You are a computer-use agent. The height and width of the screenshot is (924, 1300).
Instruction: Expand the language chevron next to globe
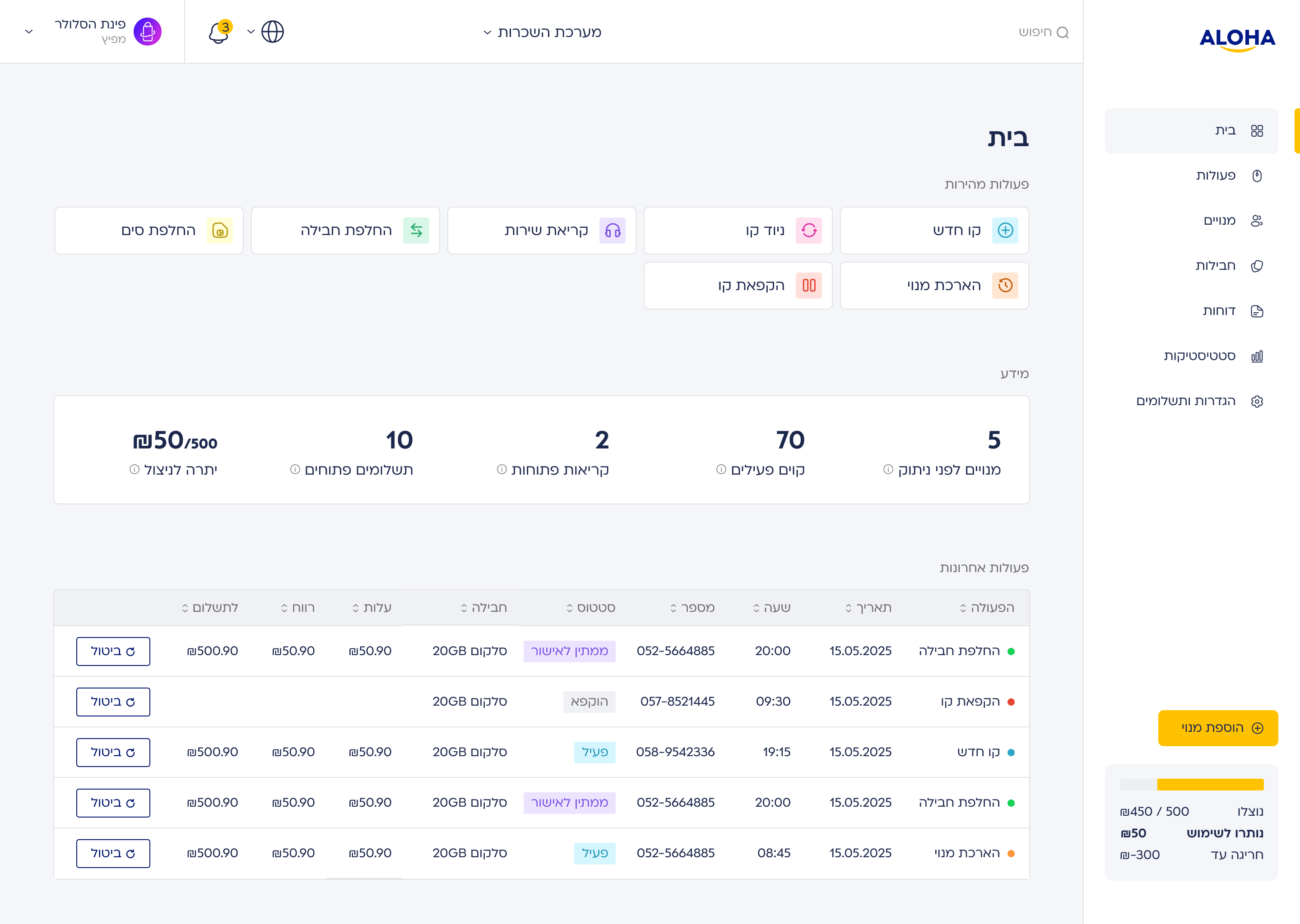point(251,32)
